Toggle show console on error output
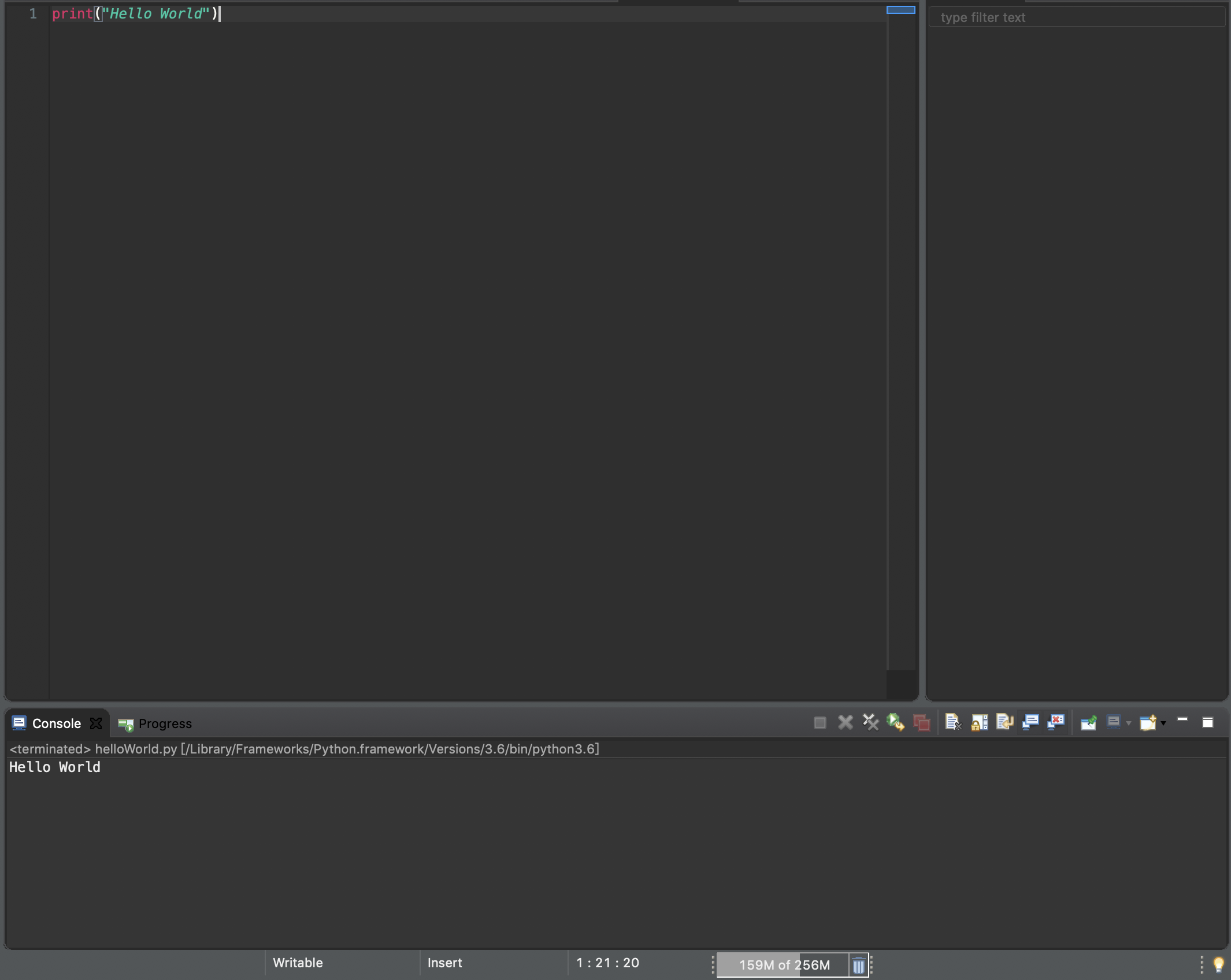The width and height of the screenshot is (1231, 980). tap(1056, 723)
